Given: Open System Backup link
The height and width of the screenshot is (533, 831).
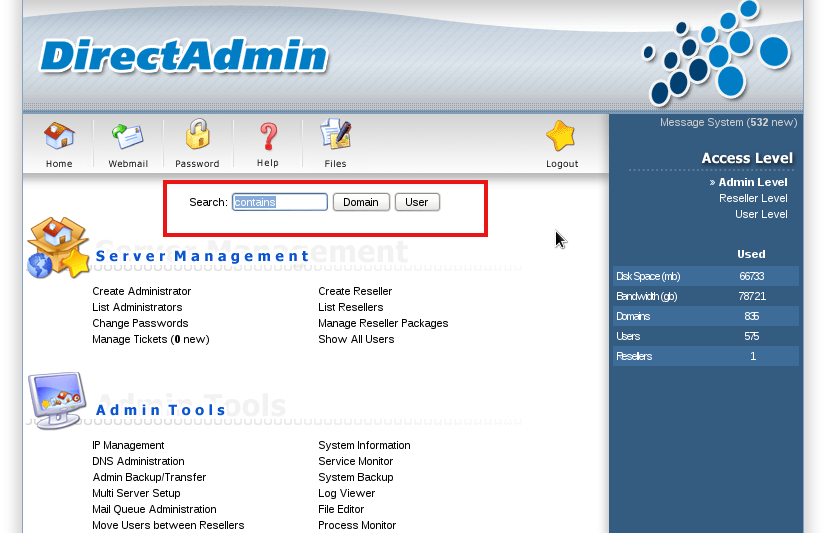Looking at the screenshot, I should 356,477.
